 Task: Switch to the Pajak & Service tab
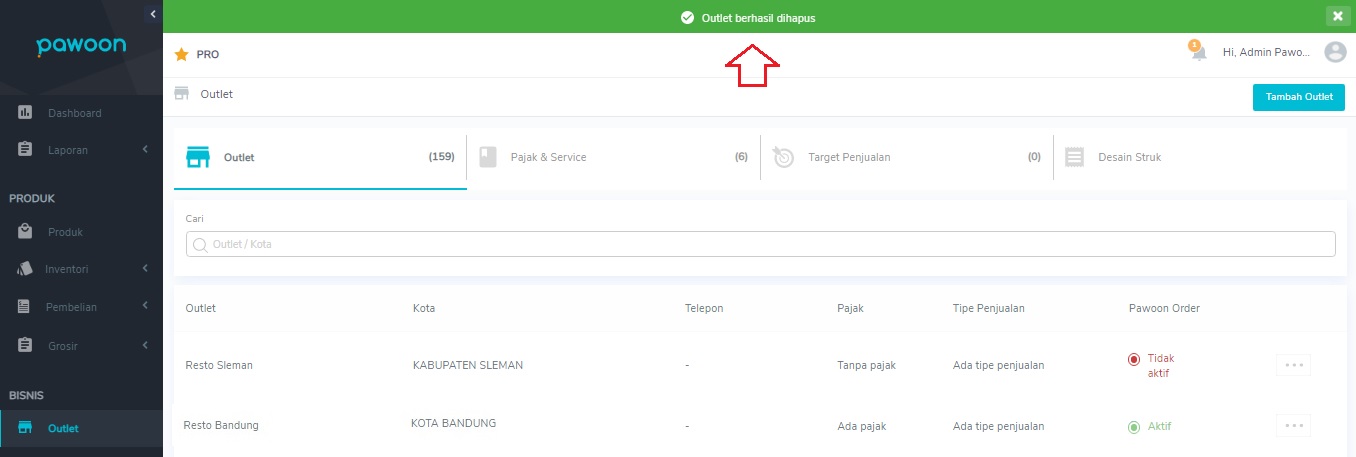(614, 157)
